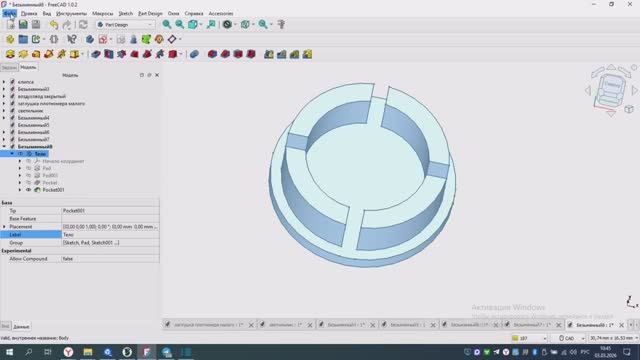Select the MultiTransform tool
Screen dimensions: 640x360
307,54
